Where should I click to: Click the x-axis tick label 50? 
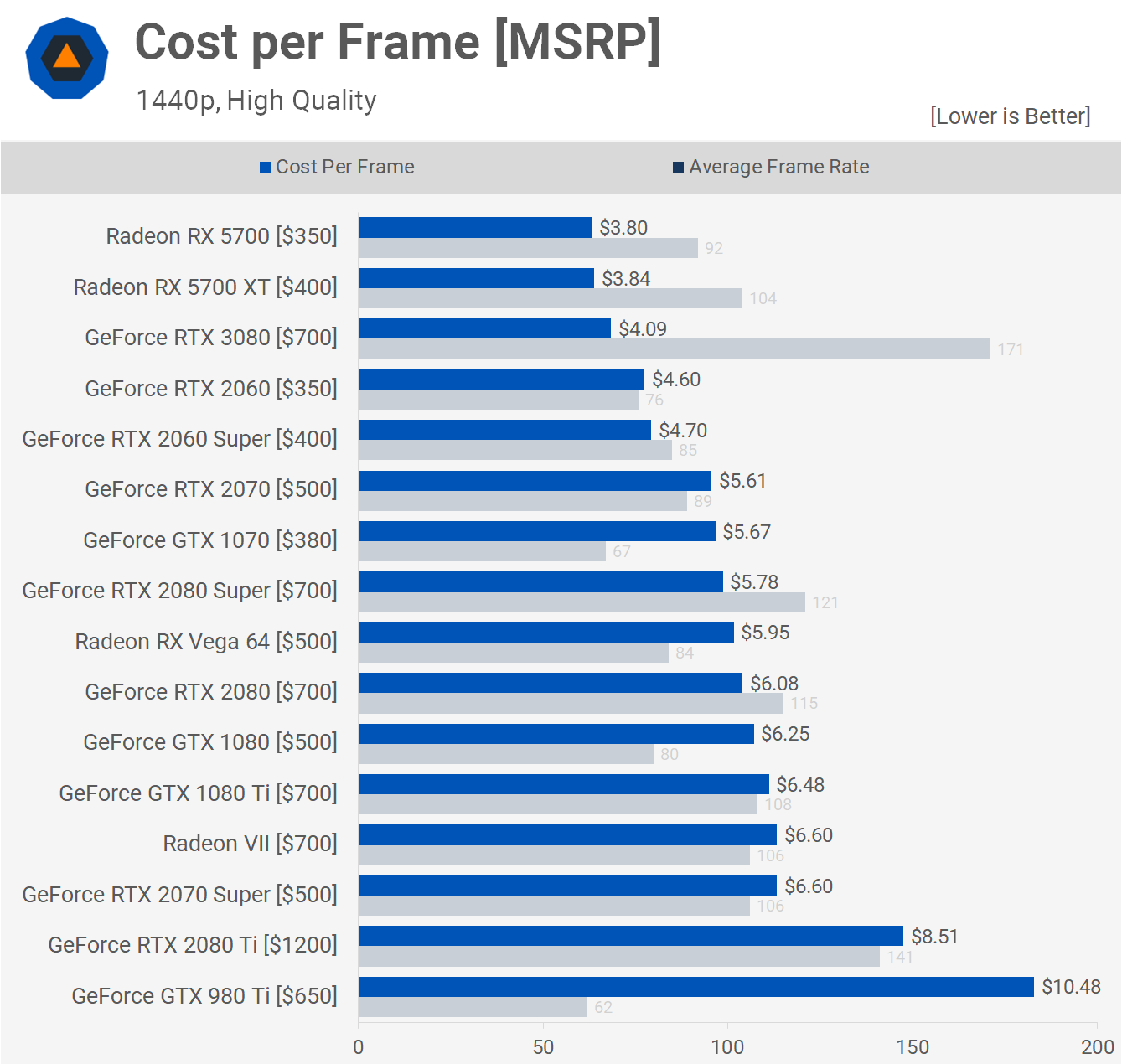[543, 1047]
